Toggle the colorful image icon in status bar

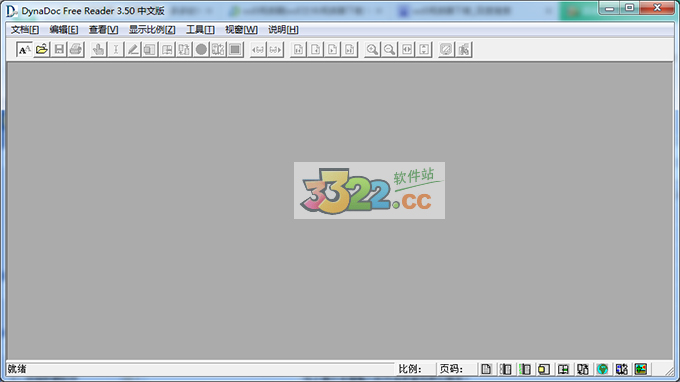641,369
